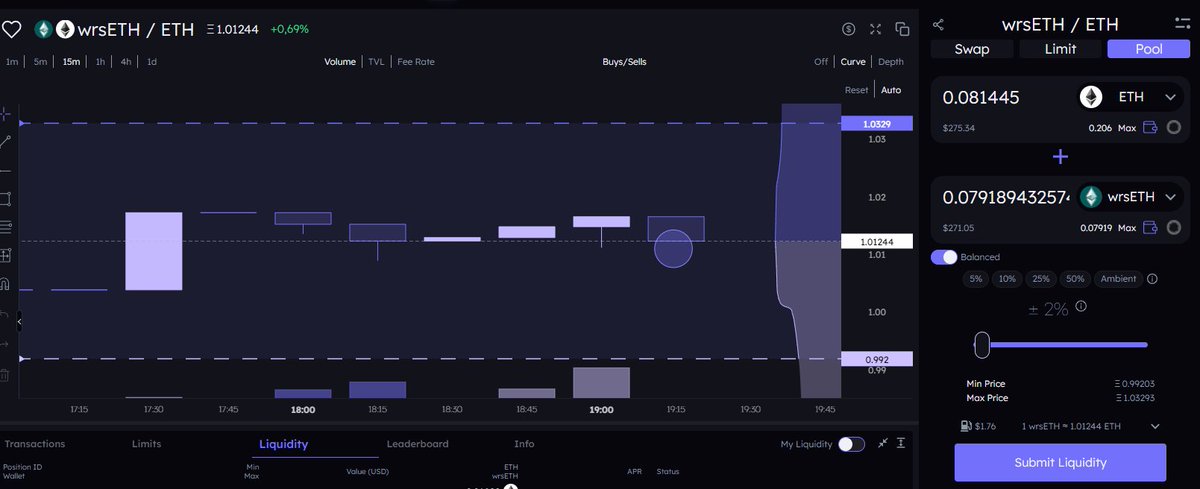Select the grid measure drawing tool
1200x489 pixels.
click(5, 255)
